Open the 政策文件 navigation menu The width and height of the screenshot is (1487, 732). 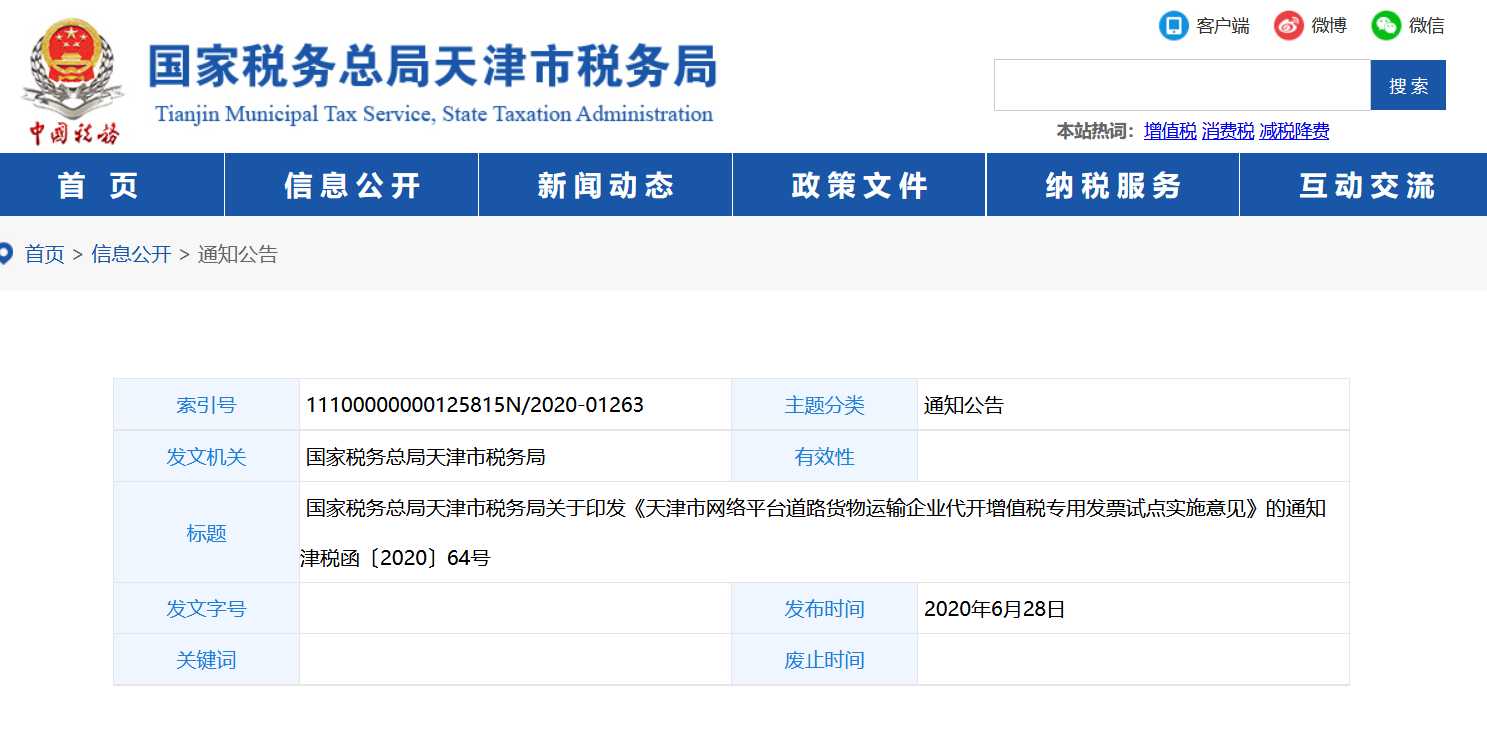pos(860,186)
